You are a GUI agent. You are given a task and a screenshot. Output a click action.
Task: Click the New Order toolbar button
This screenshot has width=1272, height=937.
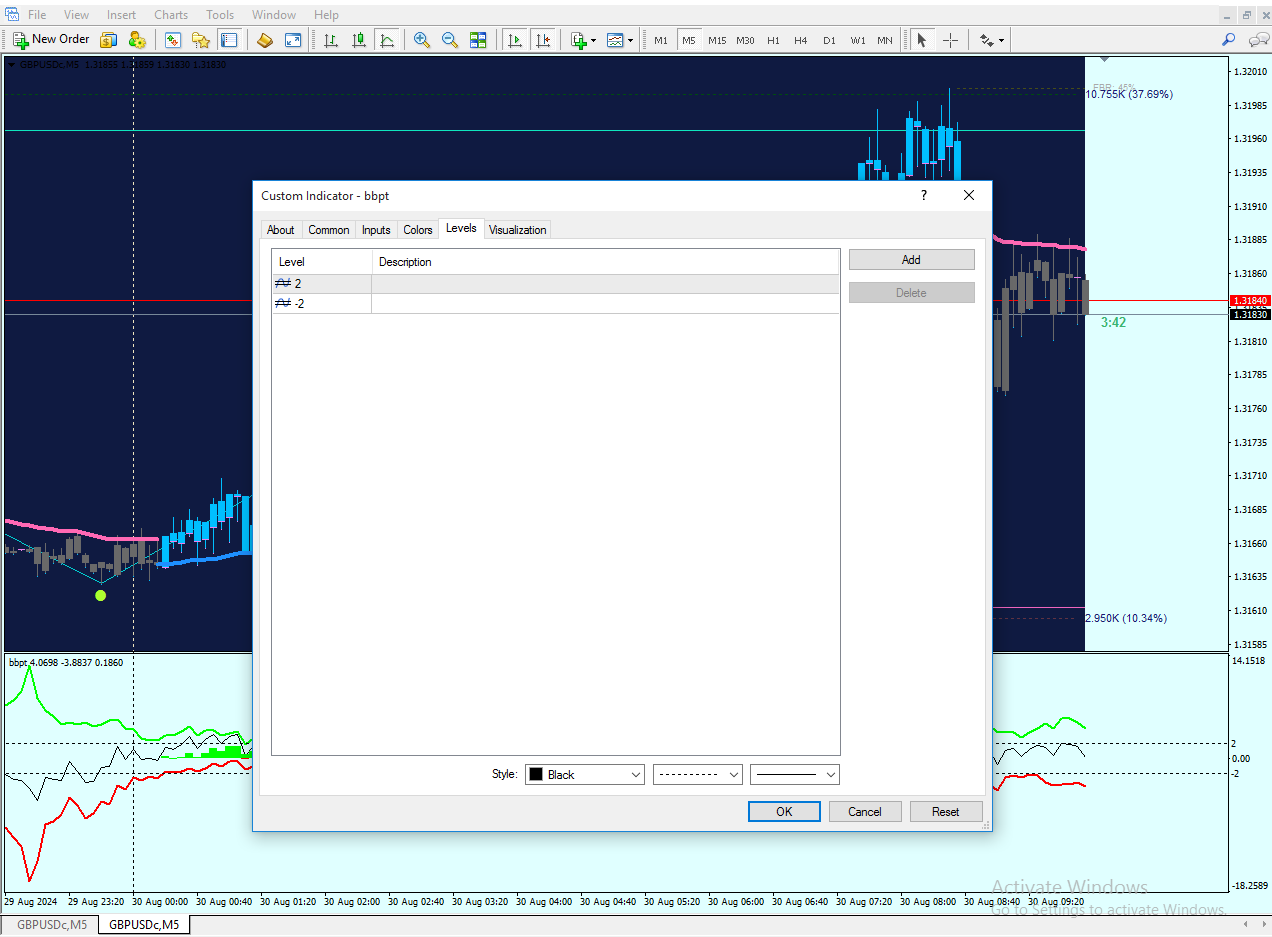coord(52,40)
